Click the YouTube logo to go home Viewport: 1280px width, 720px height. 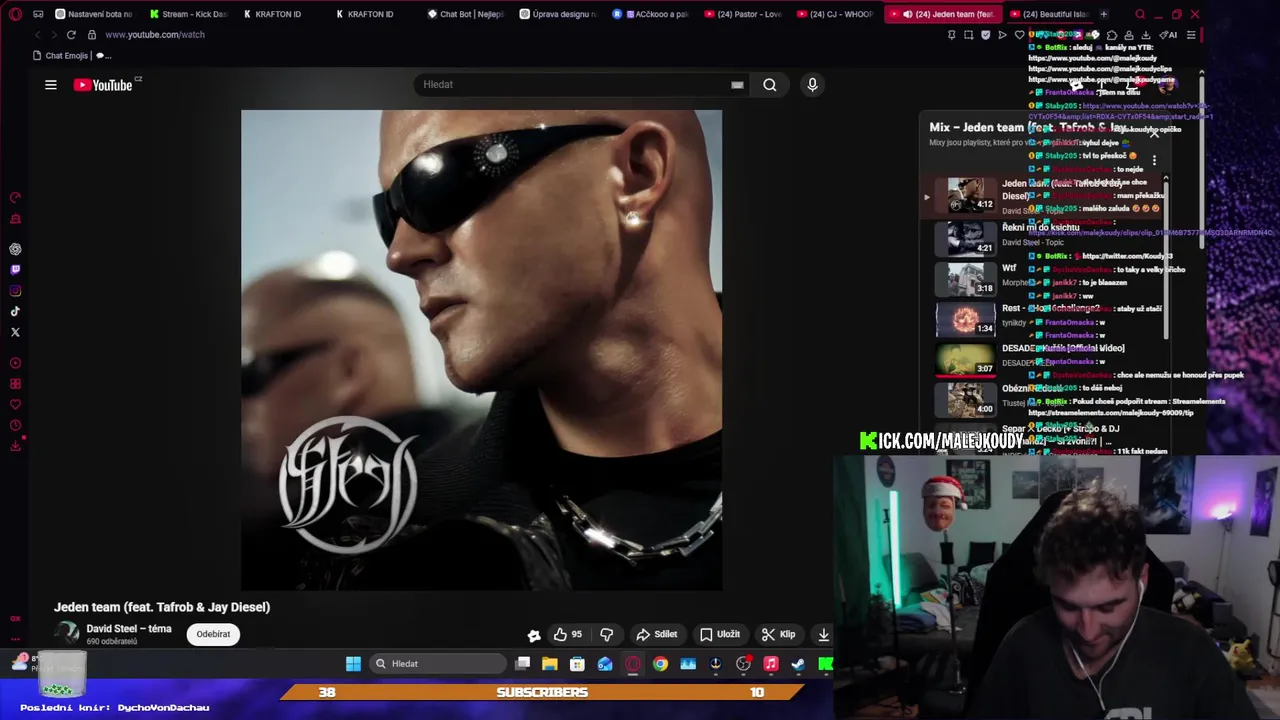(x=103, y=85)
